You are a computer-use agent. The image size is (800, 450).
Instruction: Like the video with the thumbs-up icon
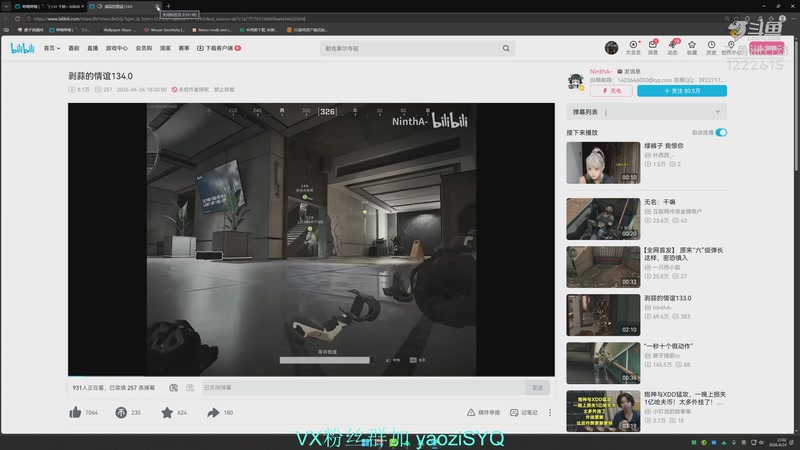click(76, 412)
